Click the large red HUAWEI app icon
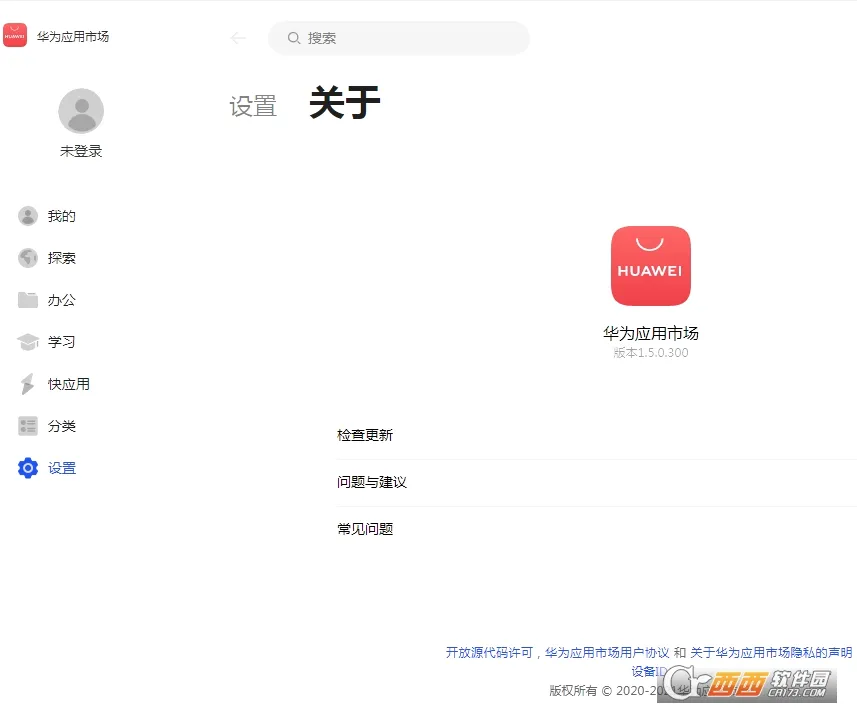 [650, 266]
